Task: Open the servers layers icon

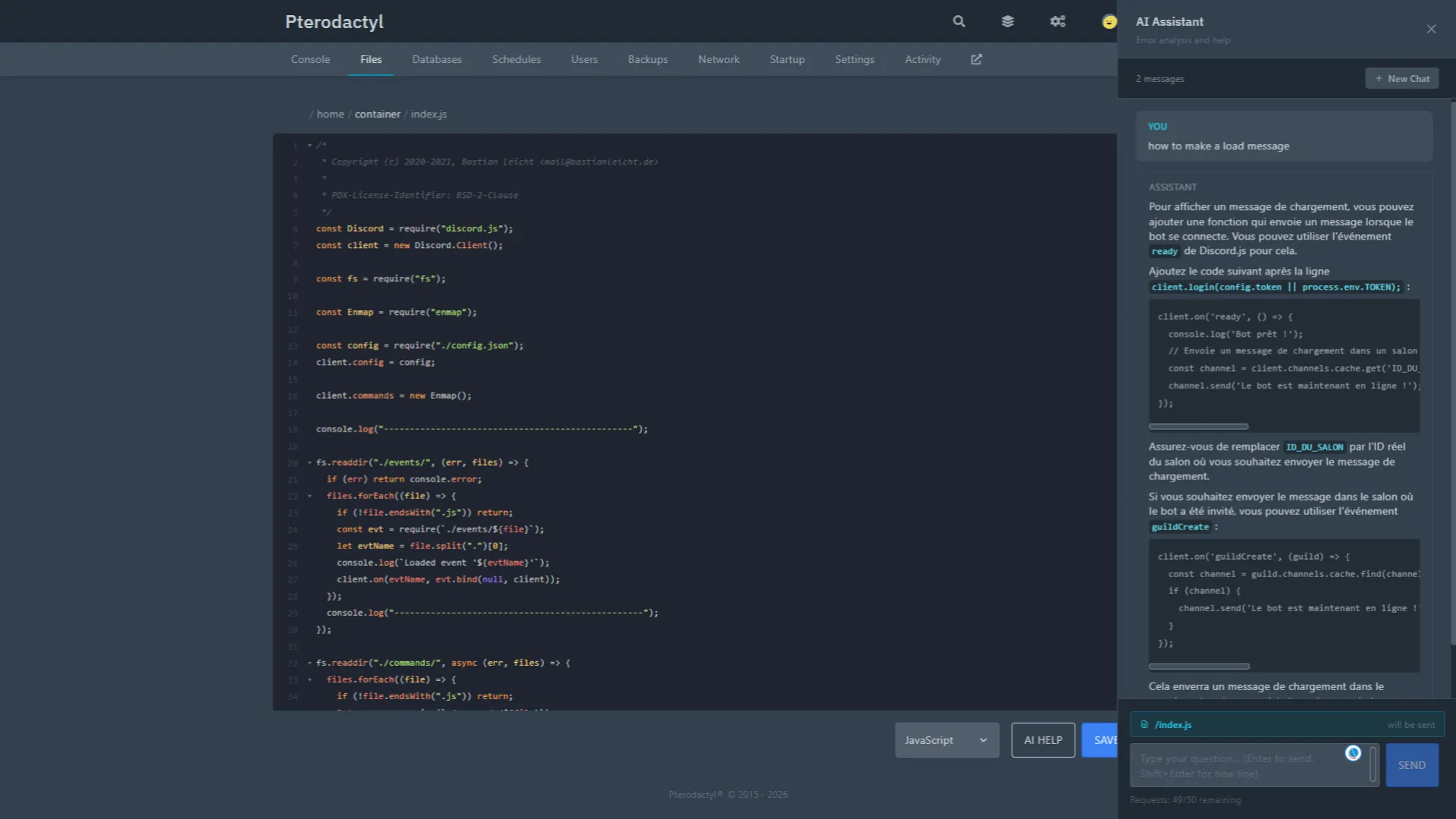Action: pyautogui.click(x=1007, y=21)
